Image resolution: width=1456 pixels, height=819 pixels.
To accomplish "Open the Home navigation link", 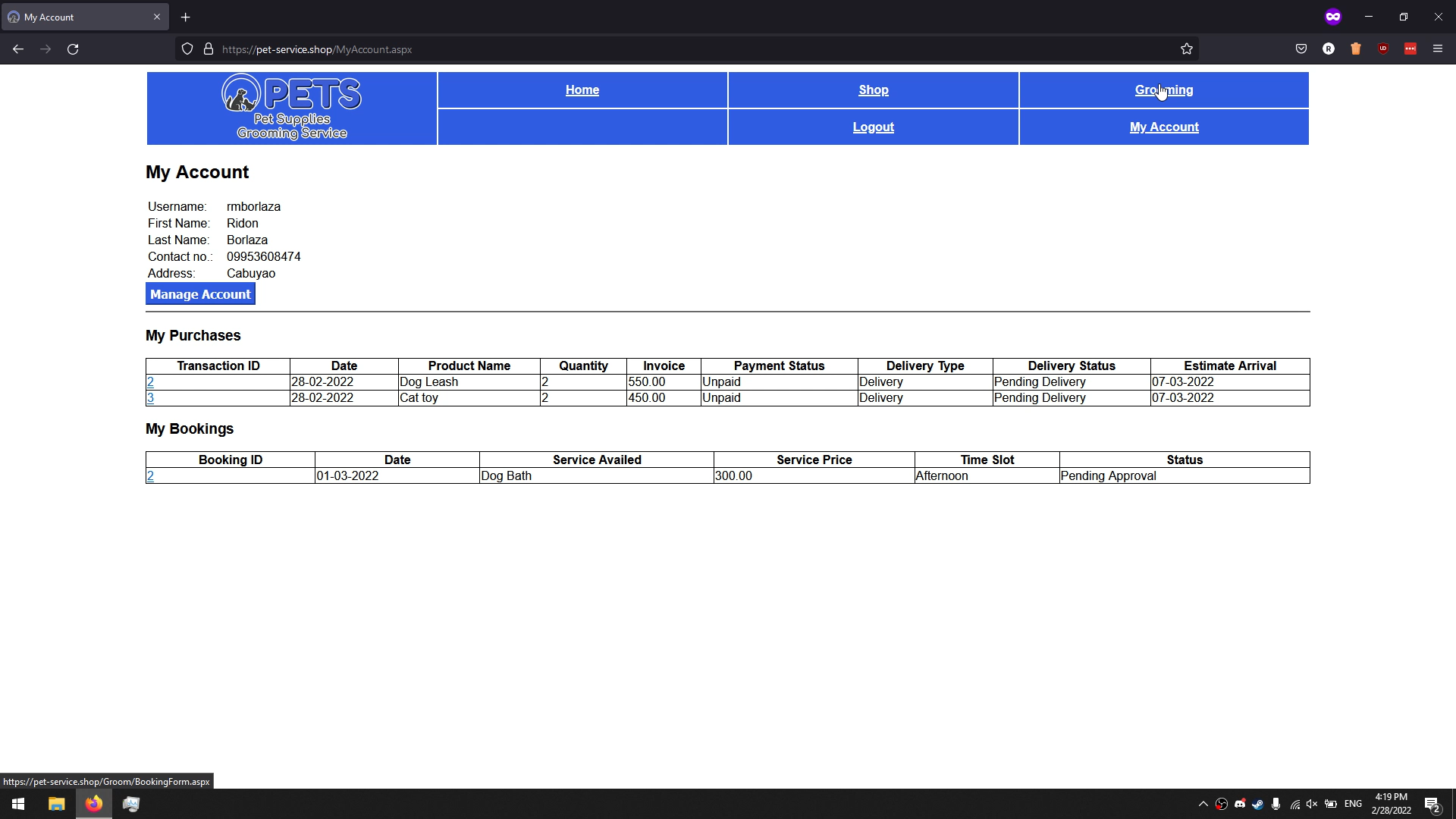I will pos(582,90).
